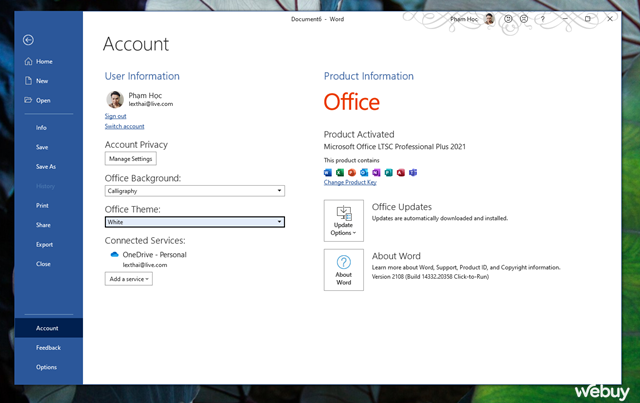Click the Pham Hoc profile picture in title bar
The height and width of the screenshot is (403, 640).
489,19
